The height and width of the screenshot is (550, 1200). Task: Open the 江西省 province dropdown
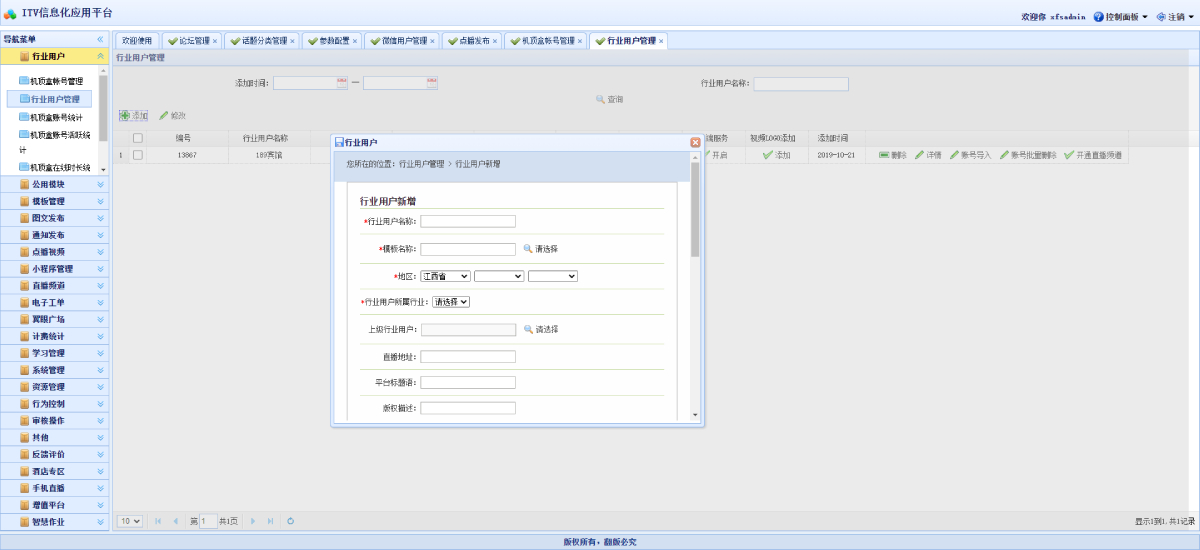click(445, 276)
